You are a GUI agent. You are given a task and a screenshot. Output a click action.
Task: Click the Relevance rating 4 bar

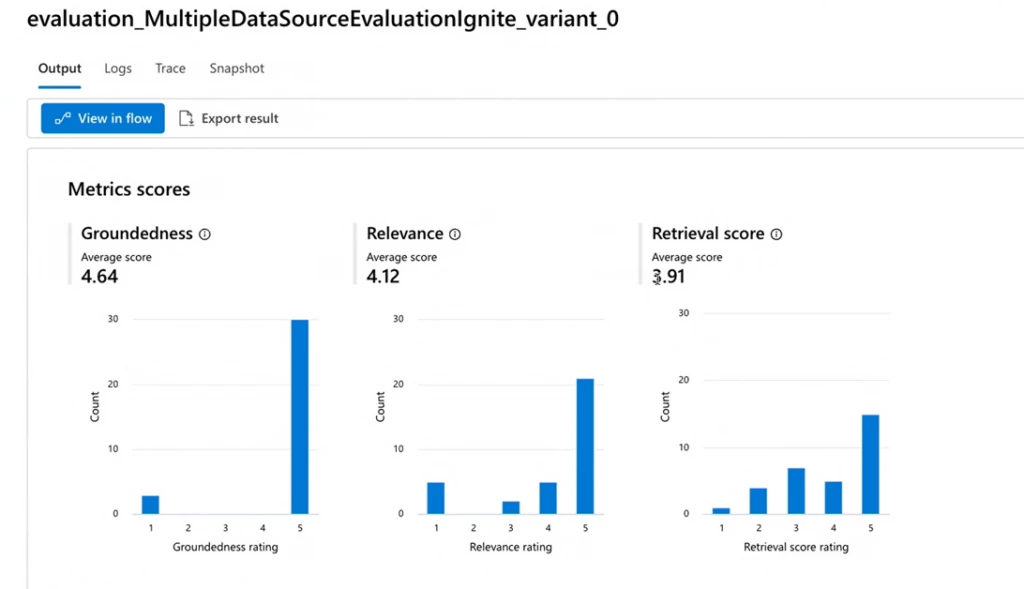point(548,498)
